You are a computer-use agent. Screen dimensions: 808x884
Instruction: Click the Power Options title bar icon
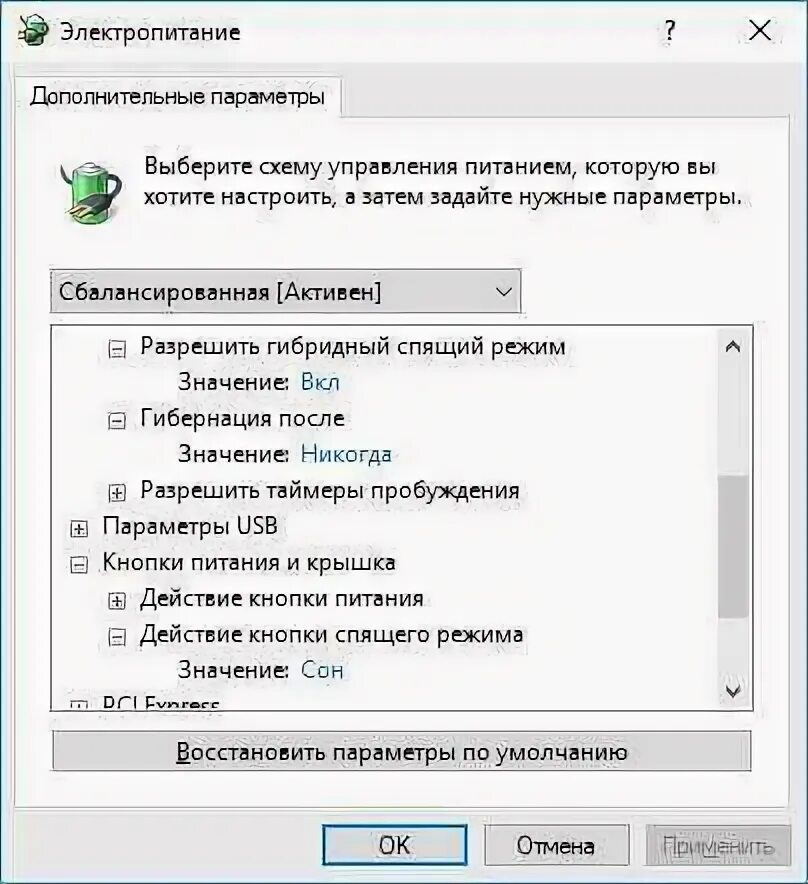[x=33, y=31]
